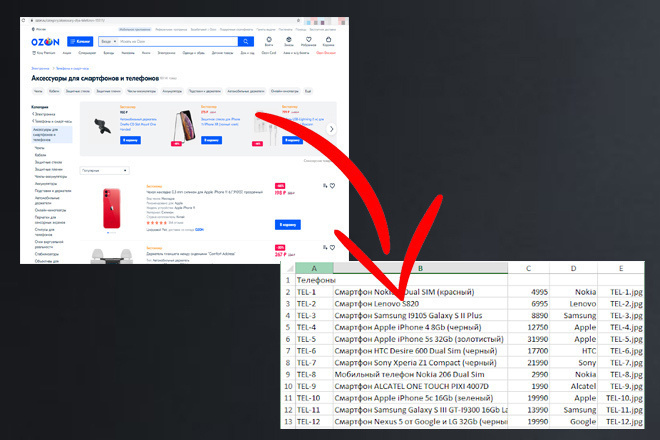Select the Кабели filter chip
This screenshot has height=440, width=660.
(54, 91)
